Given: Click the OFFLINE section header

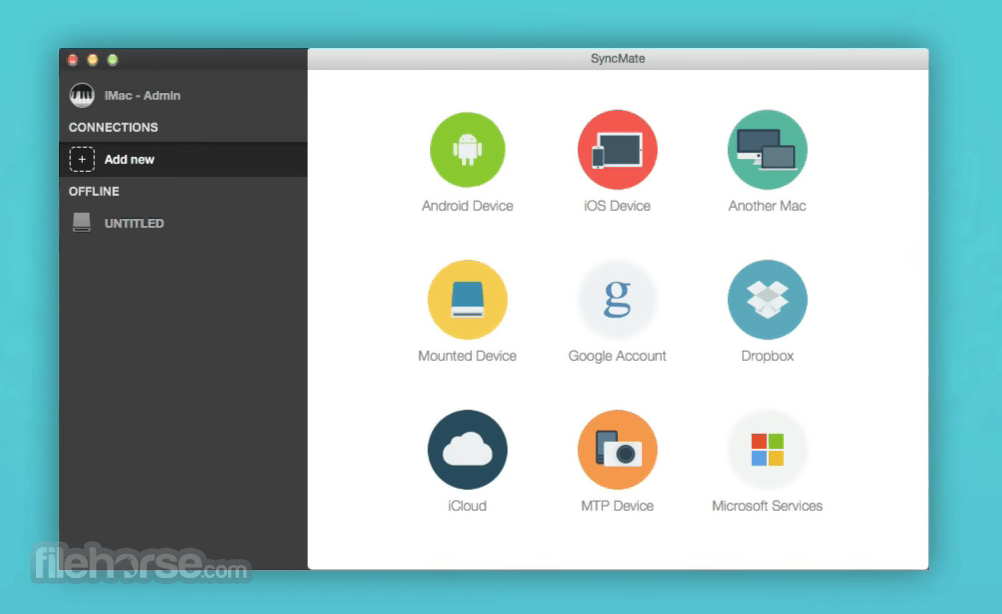Looking at the screenshot, I should point(94,191).
